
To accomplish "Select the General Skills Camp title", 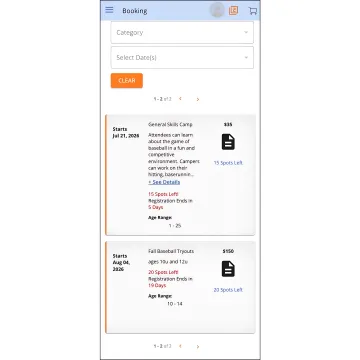I will click(x=170, y=124).
